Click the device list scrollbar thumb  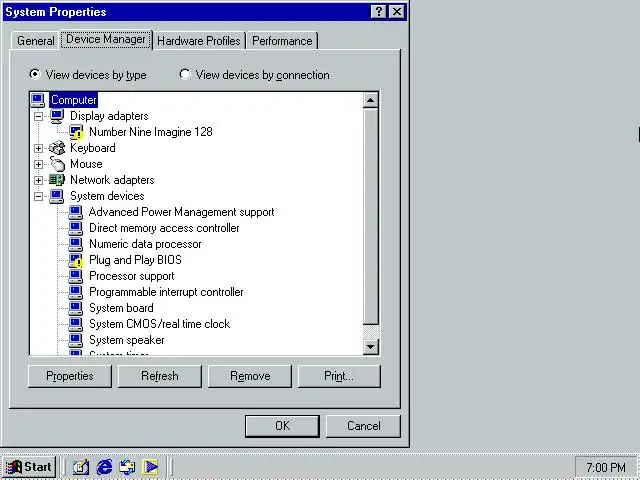tap(371, 216)
